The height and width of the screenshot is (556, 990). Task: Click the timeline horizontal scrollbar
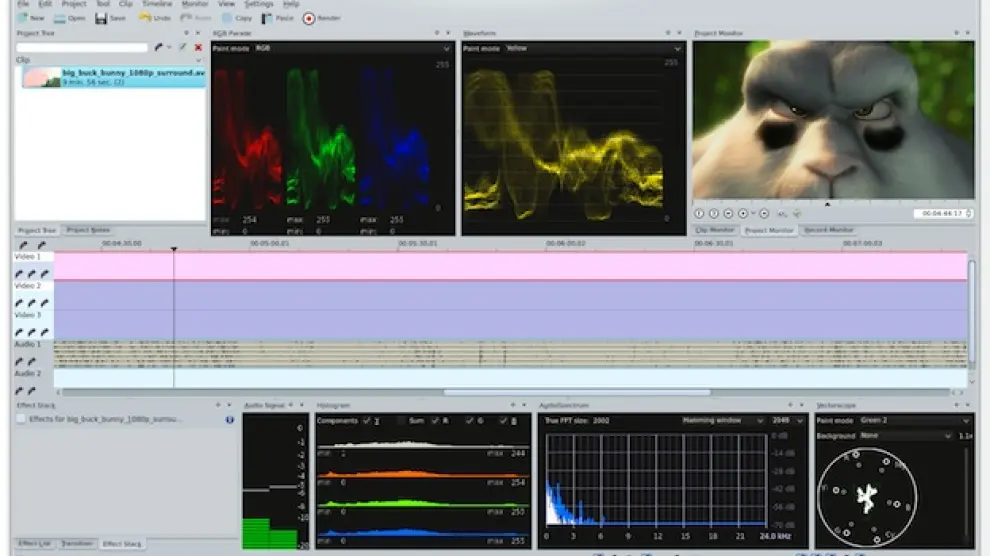point(577,392)
